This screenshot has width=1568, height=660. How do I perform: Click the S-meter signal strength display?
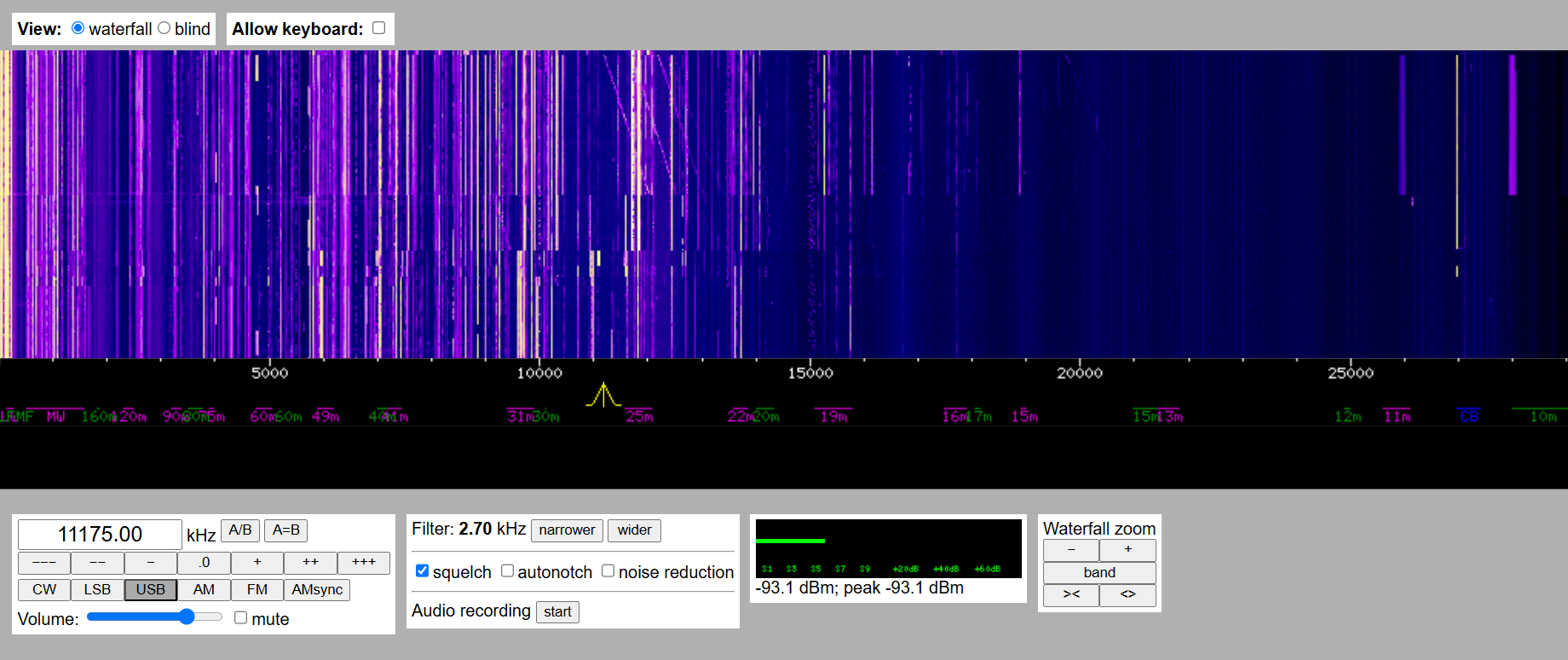point(889,548)
